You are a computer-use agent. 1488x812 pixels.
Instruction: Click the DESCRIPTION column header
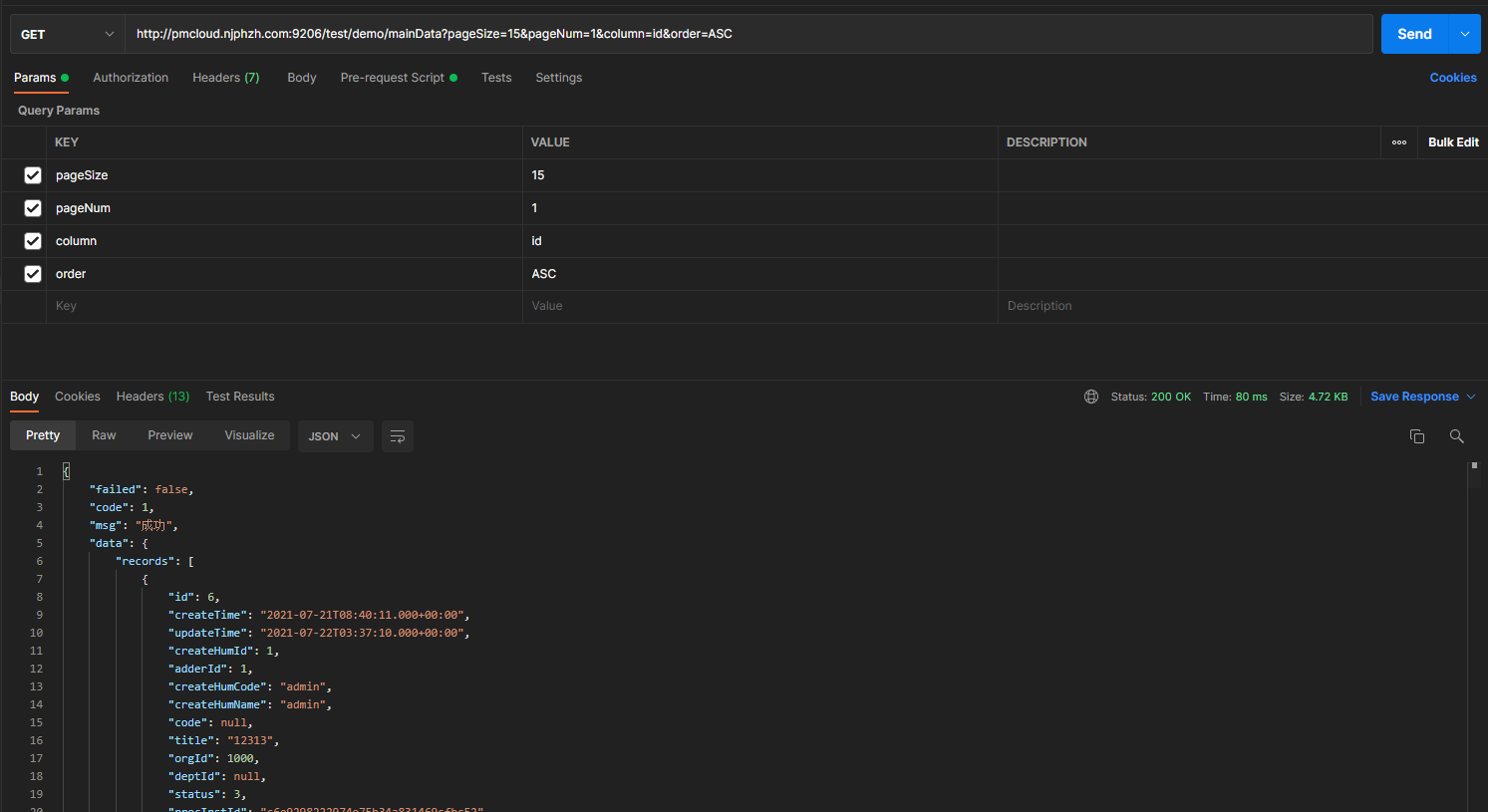pyautogui.click(x=1046, y=142)
